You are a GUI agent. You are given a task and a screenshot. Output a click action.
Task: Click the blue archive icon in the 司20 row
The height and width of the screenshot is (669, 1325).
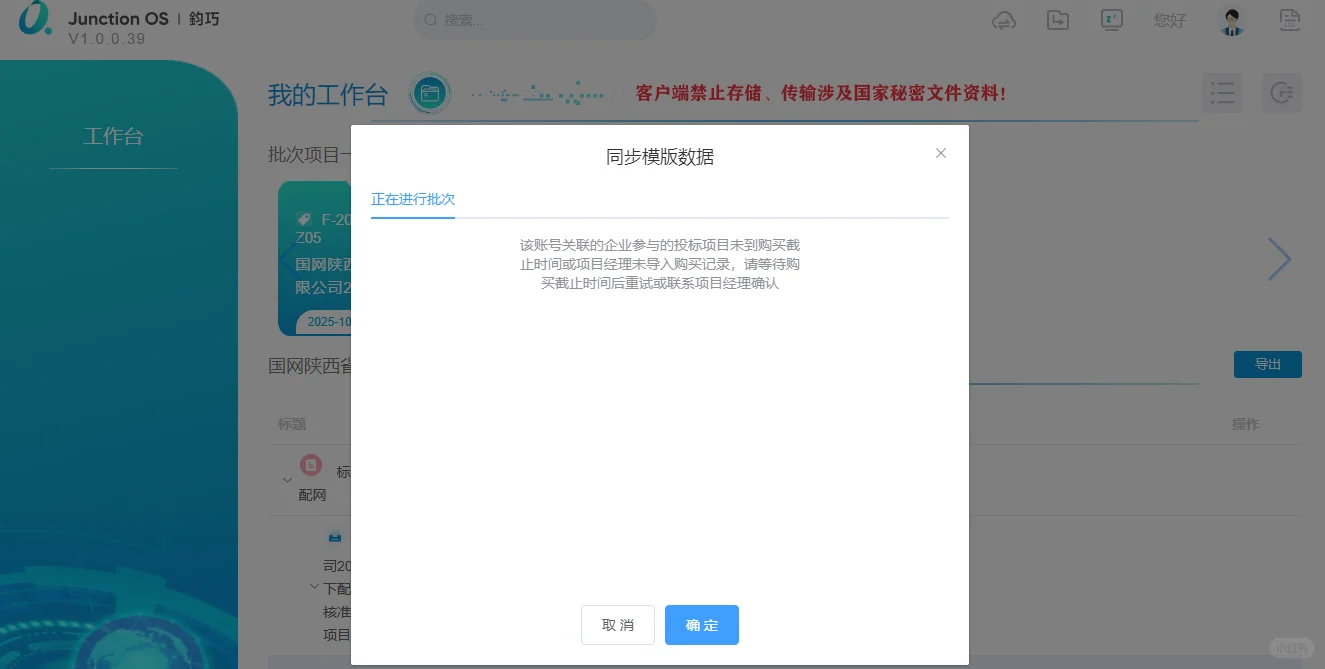pyautogui.click(x=335, y=536)
